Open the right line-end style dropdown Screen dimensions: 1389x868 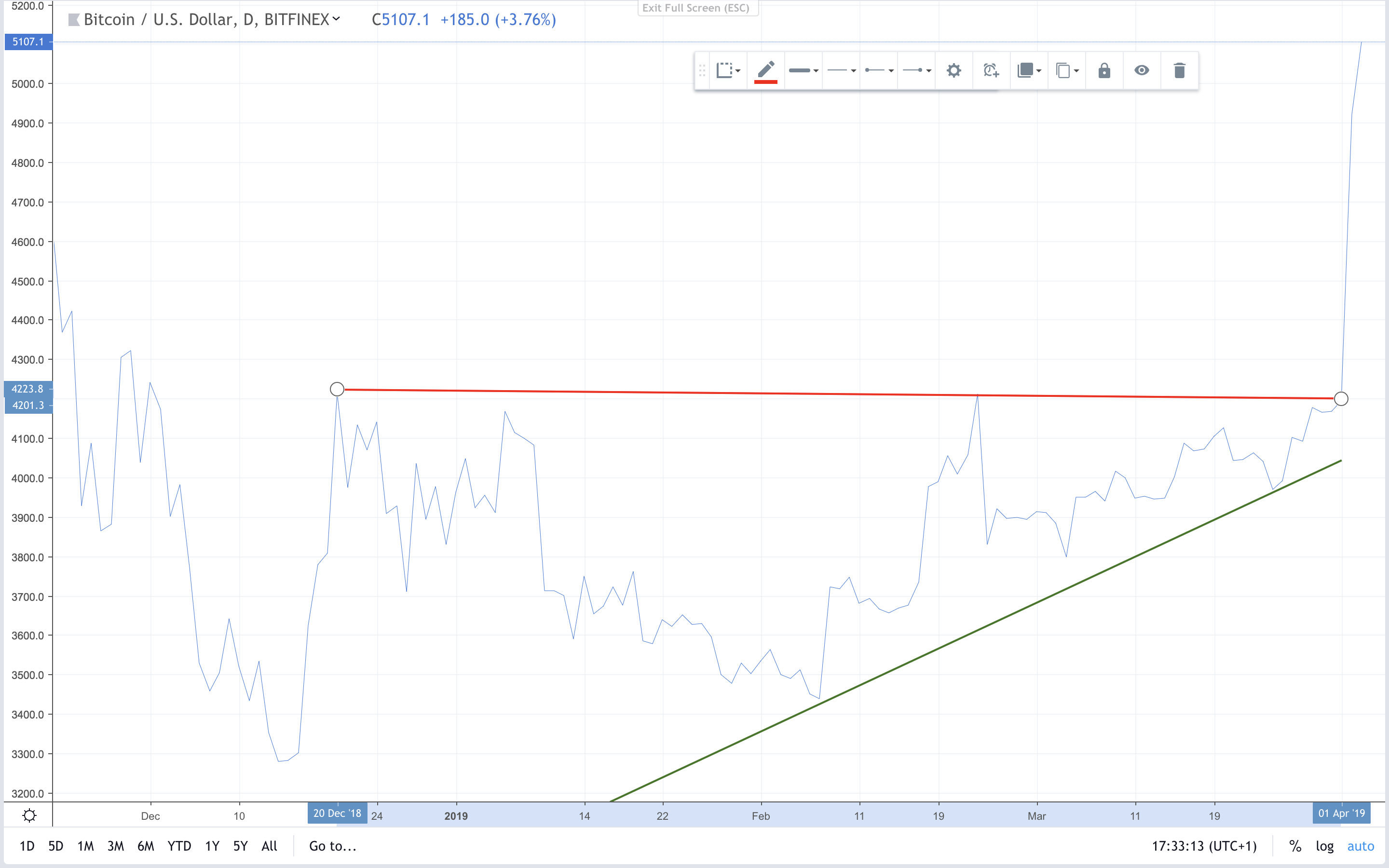(916, 70)
